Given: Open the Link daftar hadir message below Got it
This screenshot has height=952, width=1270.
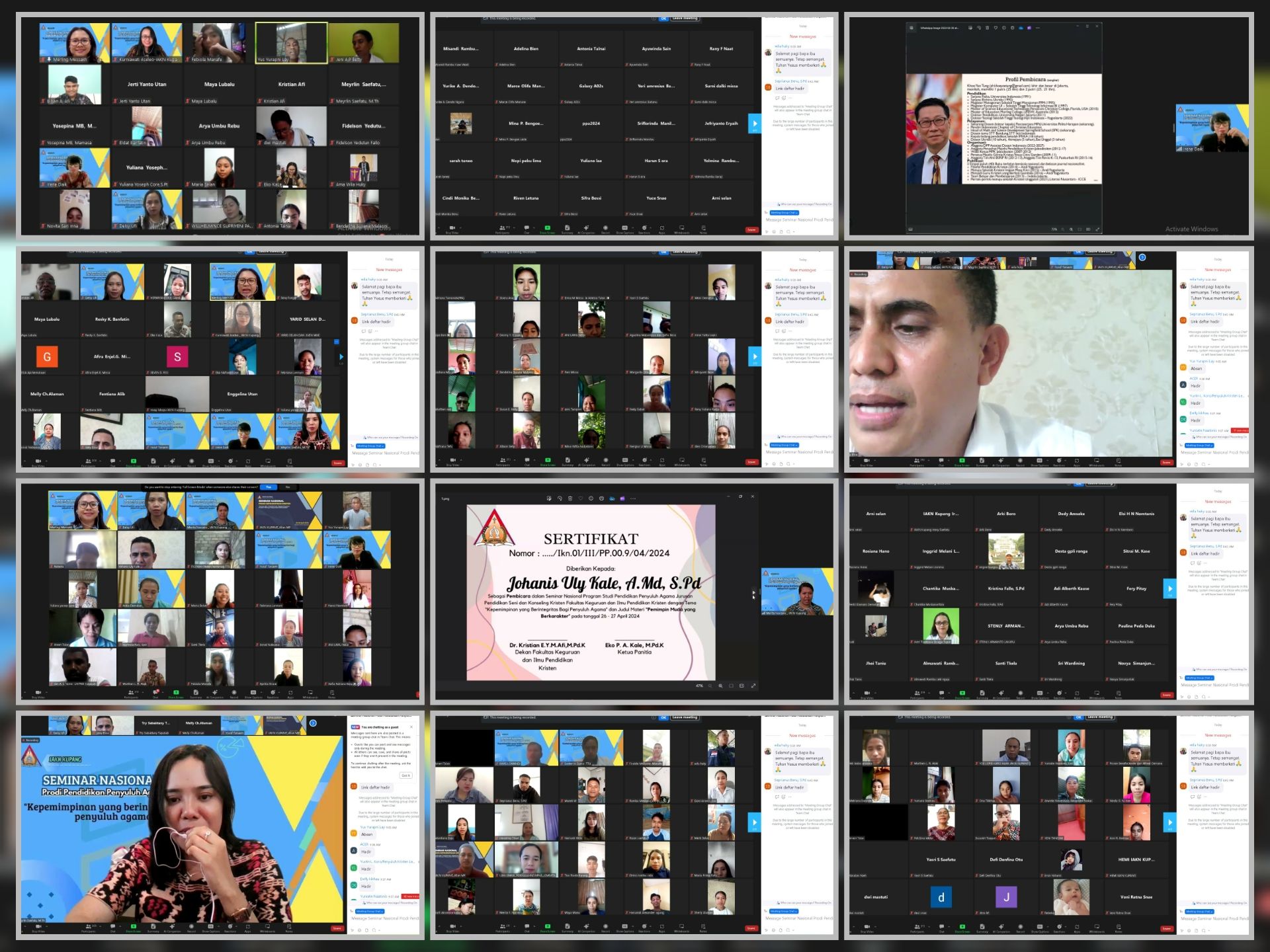Looking at the screenshot, I should [375, 787].
